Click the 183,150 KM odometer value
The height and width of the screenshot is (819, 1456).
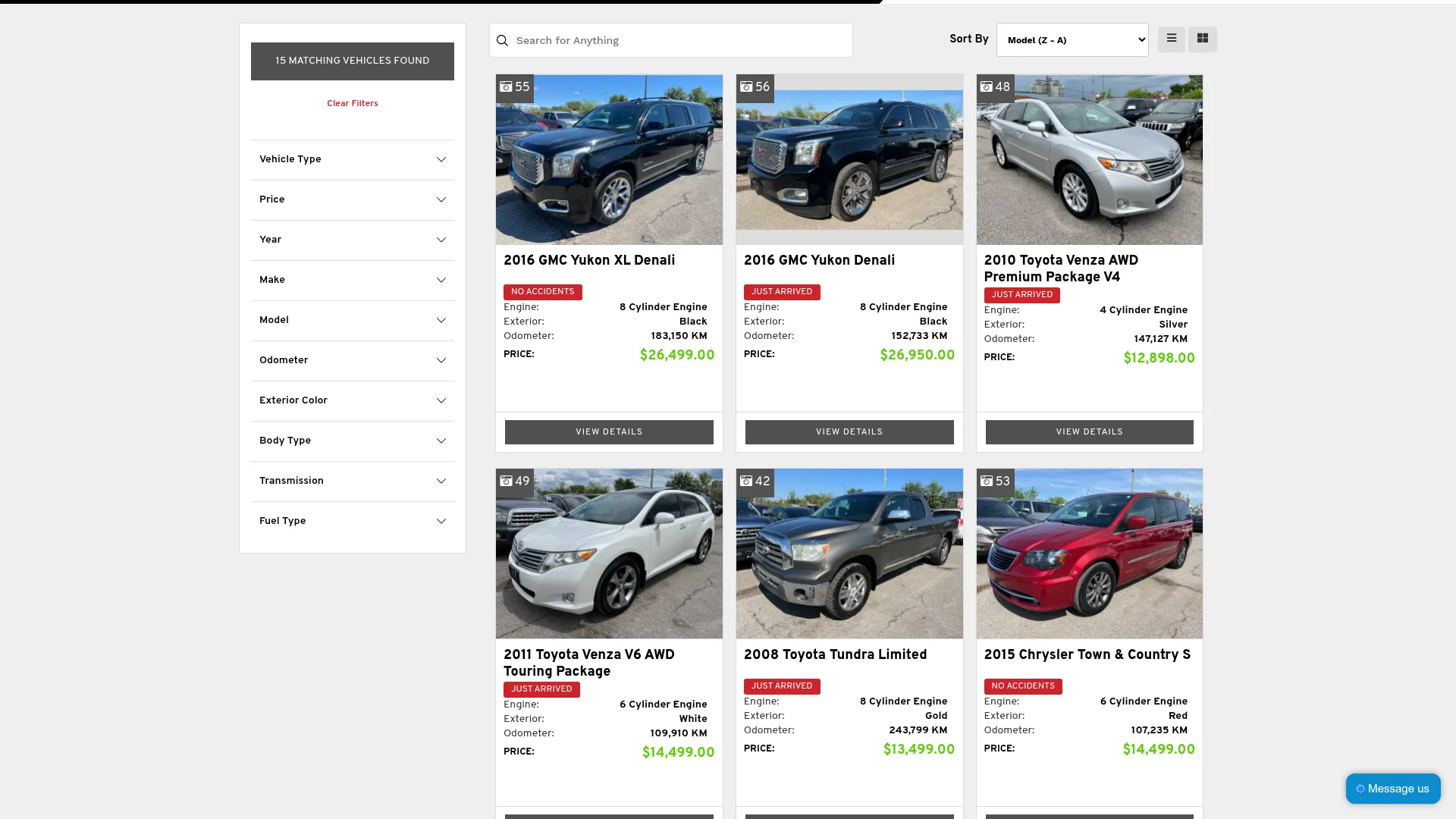[x=679, y=336]
